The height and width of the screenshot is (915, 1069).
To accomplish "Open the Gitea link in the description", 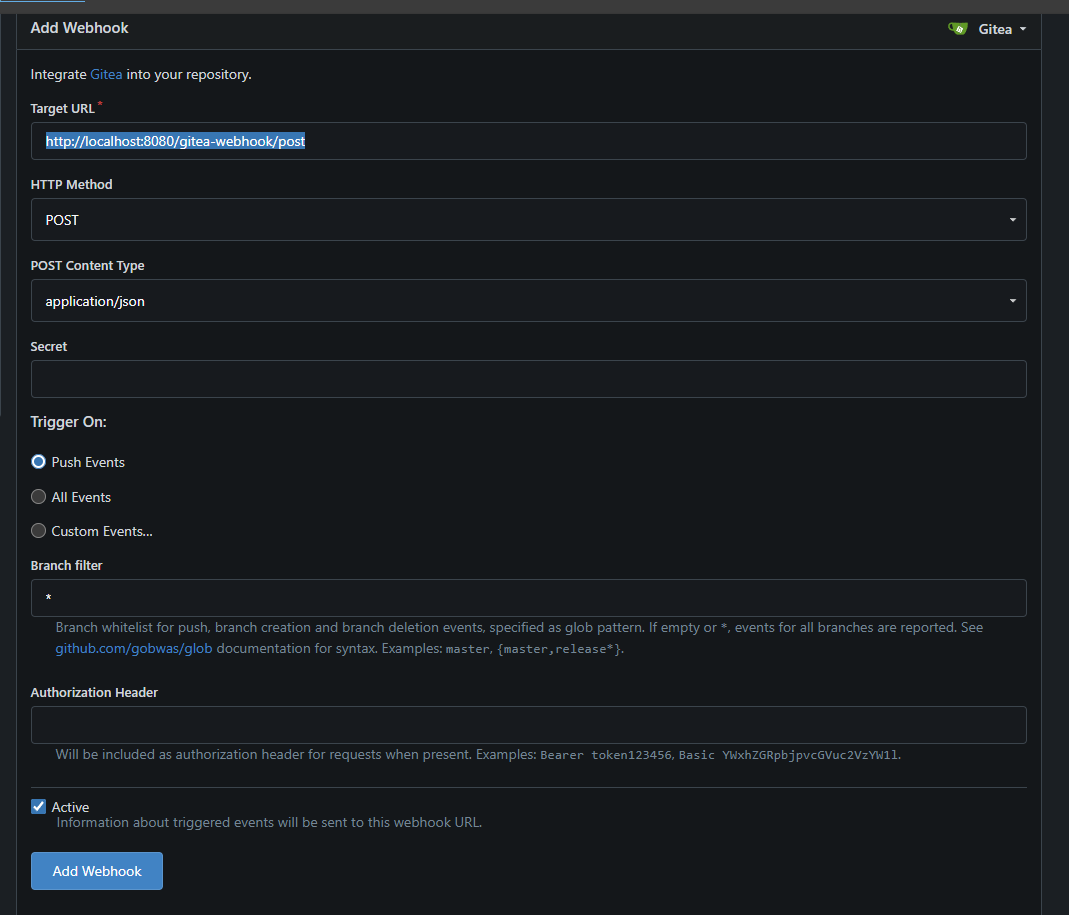I will click(106, 75).
